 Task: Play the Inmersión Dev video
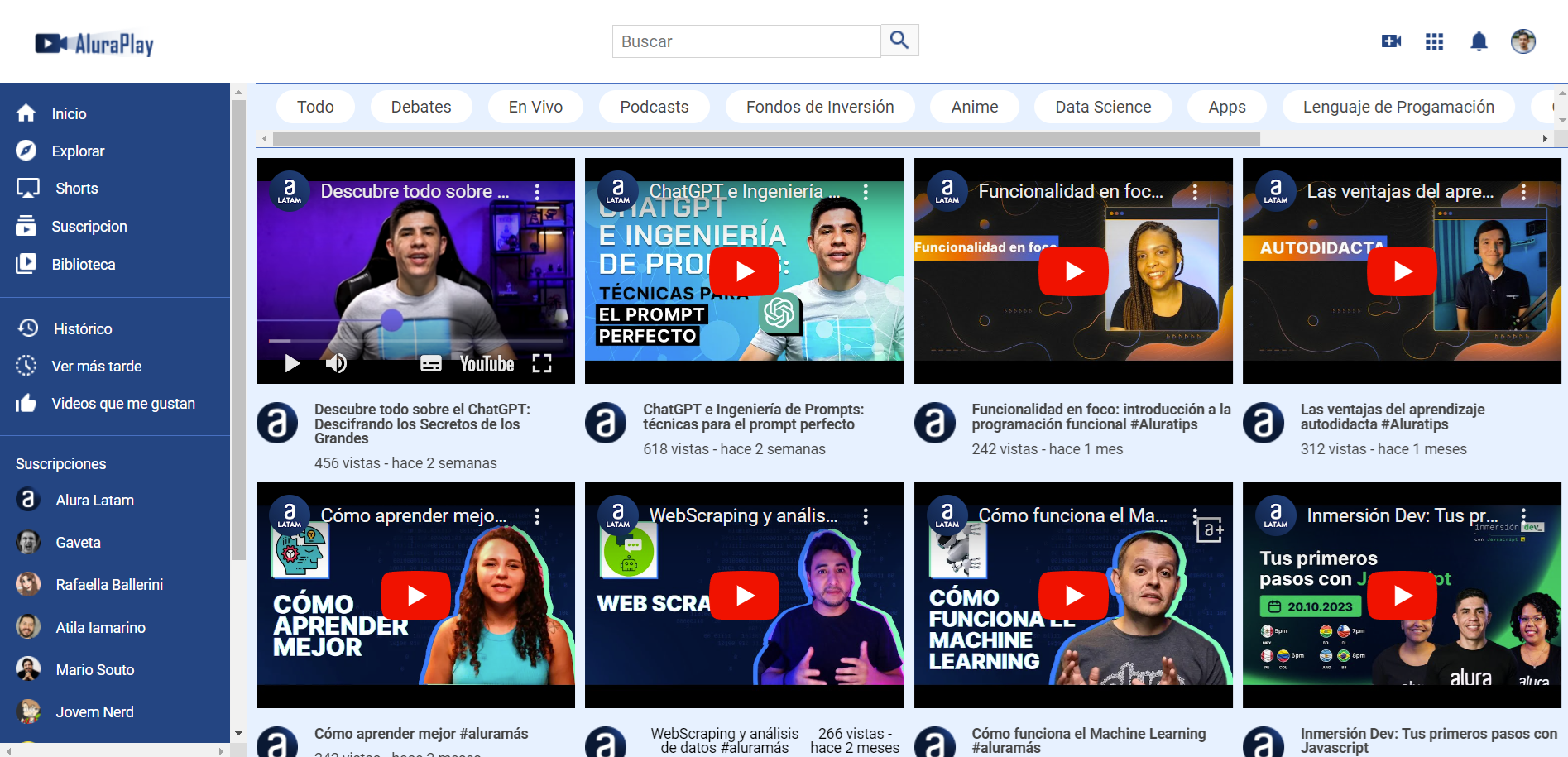[1403, 596]
